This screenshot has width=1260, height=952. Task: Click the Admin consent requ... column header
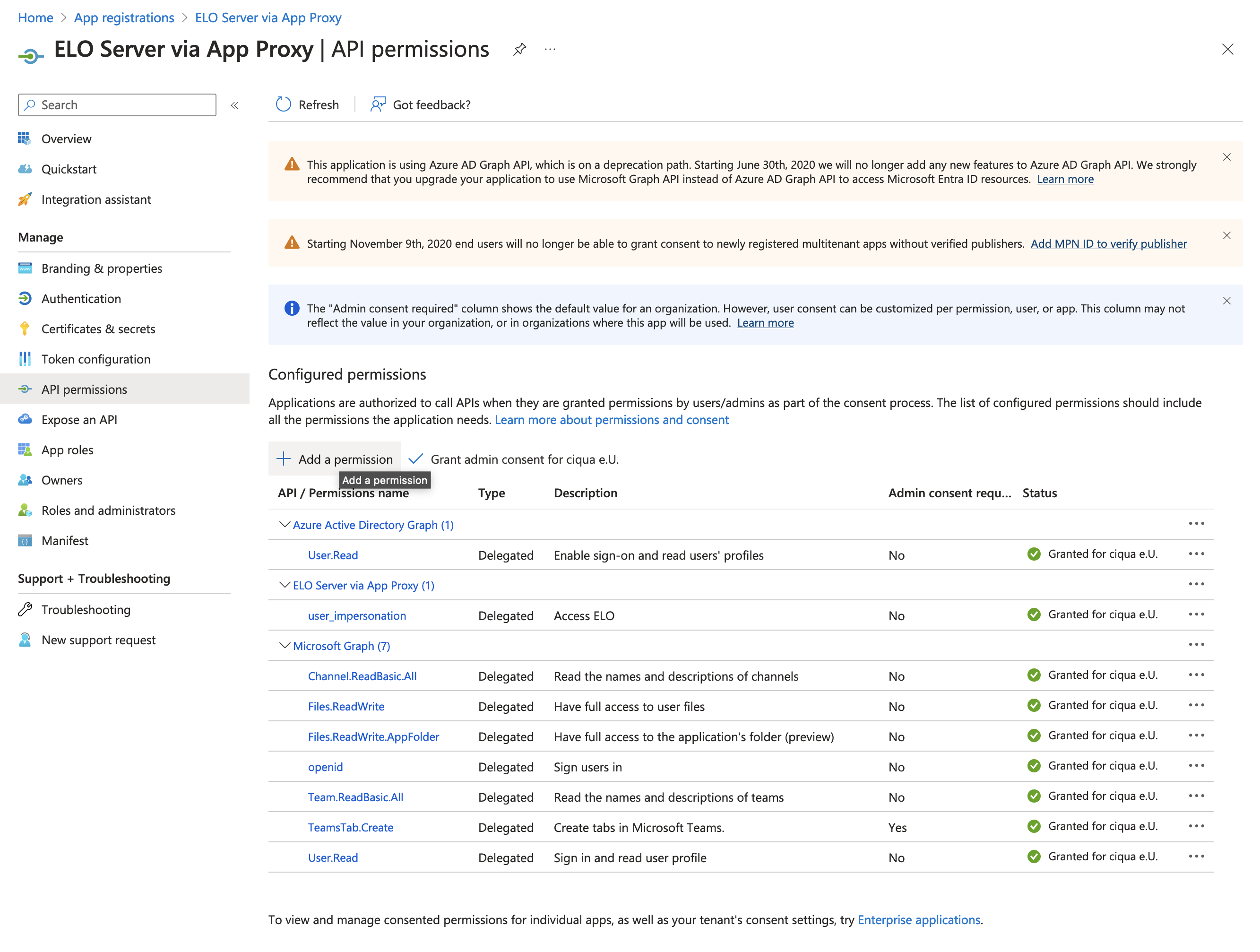coord(949,493)
